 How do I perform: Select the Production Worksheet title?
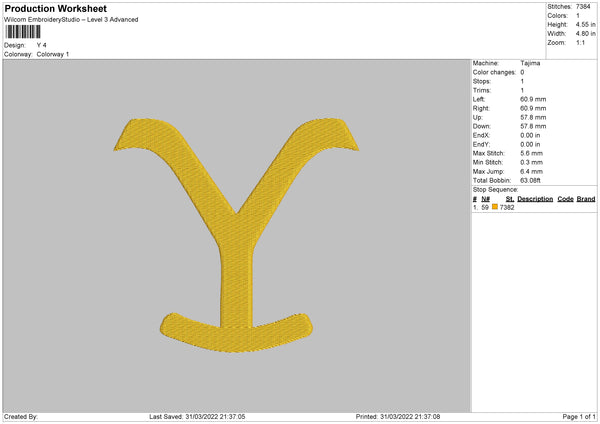tap(55, 8)
